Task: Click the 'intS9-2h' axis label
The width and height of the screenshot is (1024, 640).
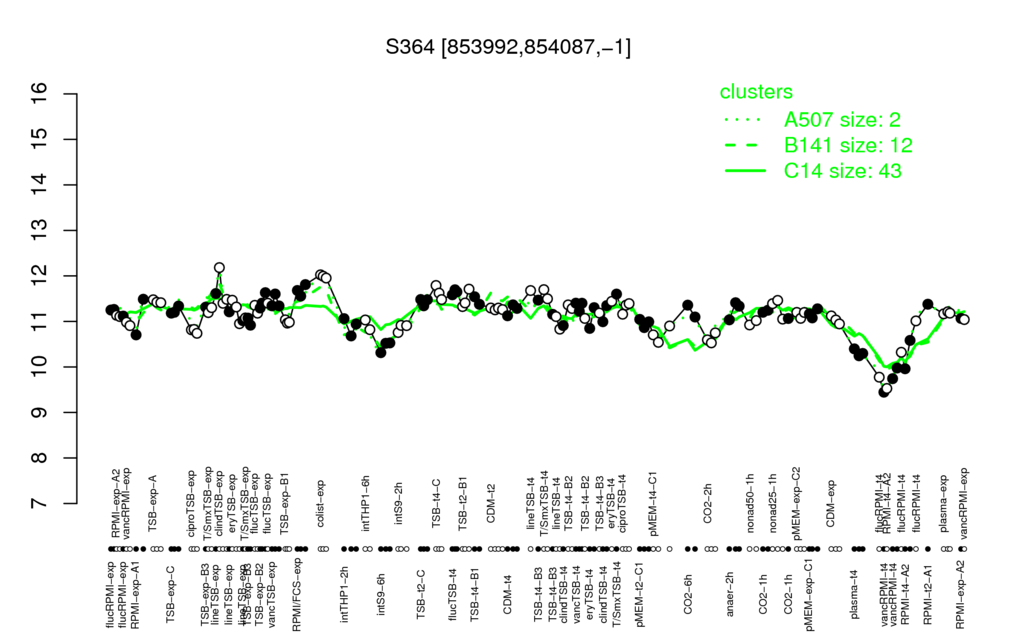Action: point(399,505)
